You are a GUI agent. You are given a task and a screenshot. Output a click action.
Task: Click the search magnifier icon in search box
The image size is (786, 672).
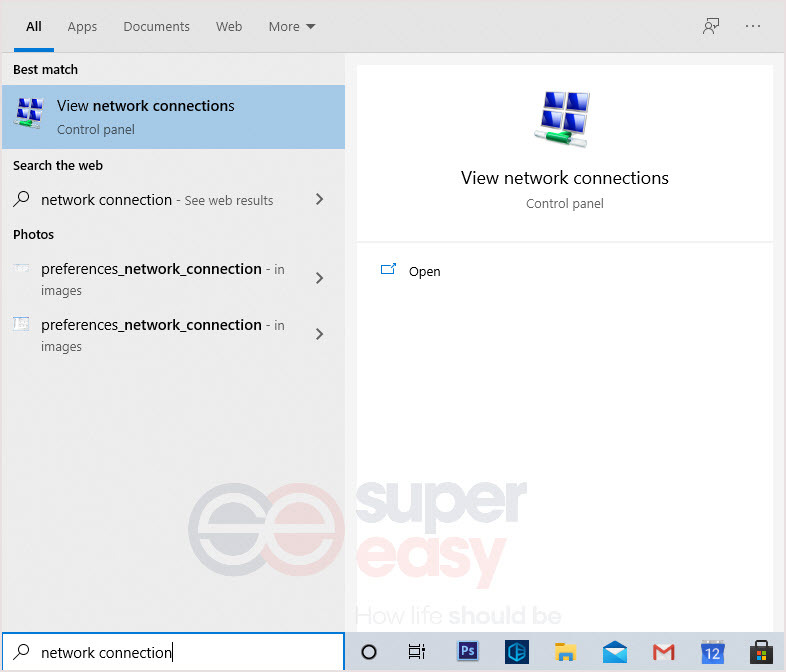(21, 652)
